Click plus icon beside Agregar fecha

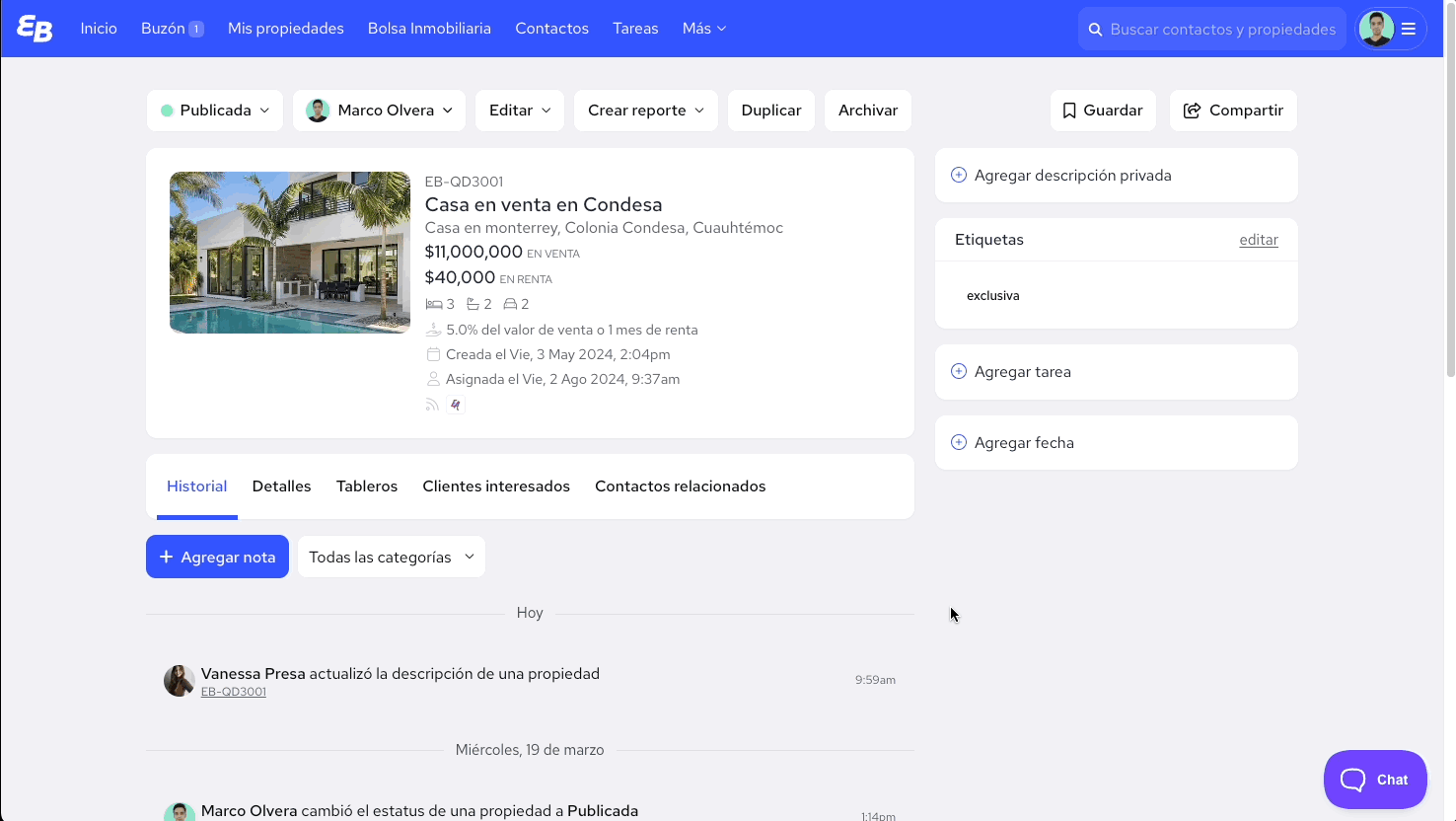coord(958,443)
